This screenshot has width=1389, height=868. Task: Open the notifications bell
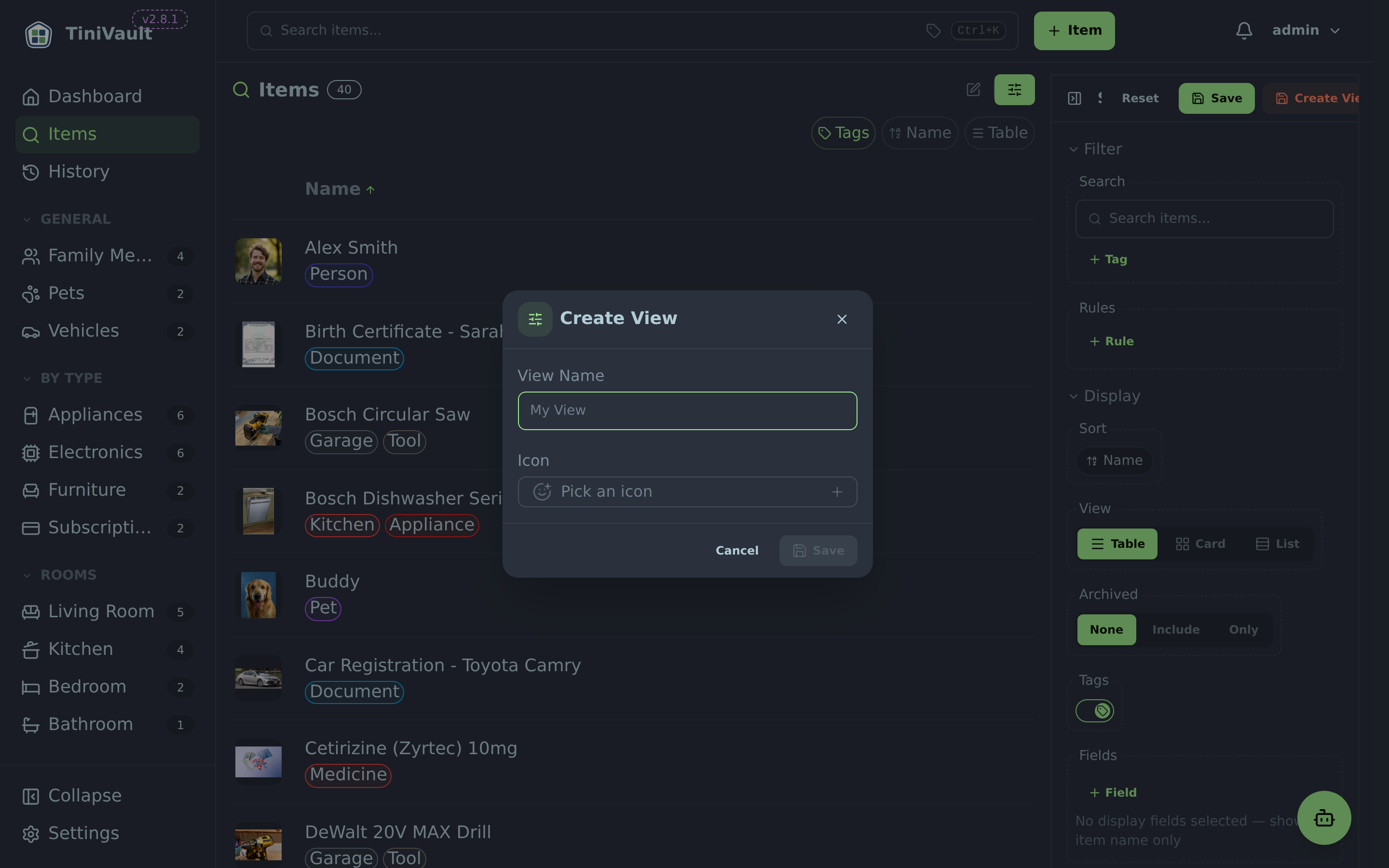pyautogui.click(x=1244, y=30)
